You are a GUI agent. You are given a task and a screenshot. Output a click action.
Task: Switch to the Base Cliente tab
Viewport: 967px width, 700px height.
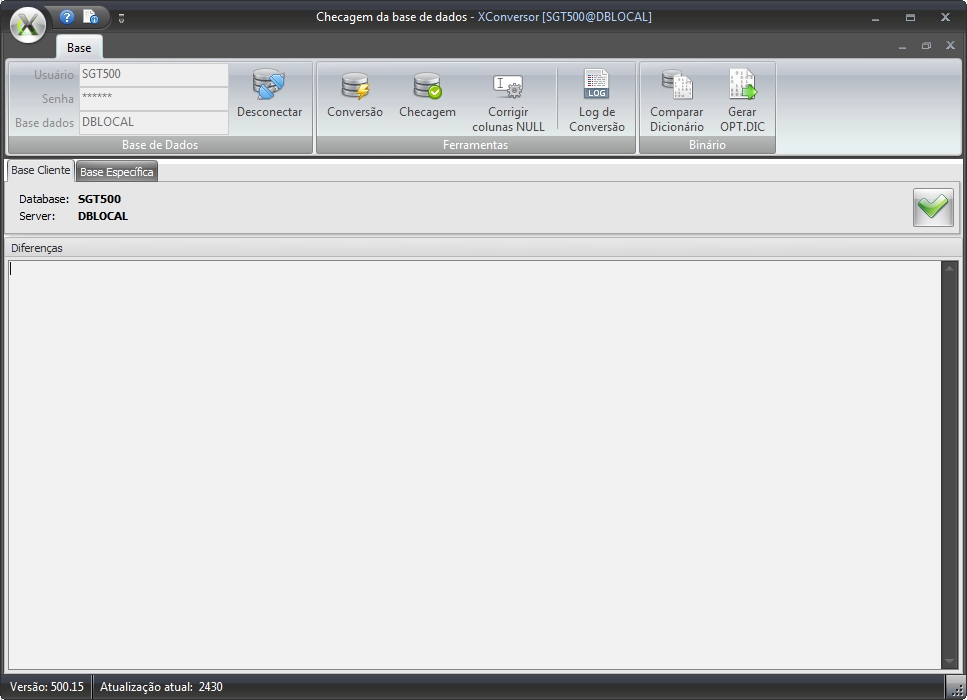[x=40, y=171]
